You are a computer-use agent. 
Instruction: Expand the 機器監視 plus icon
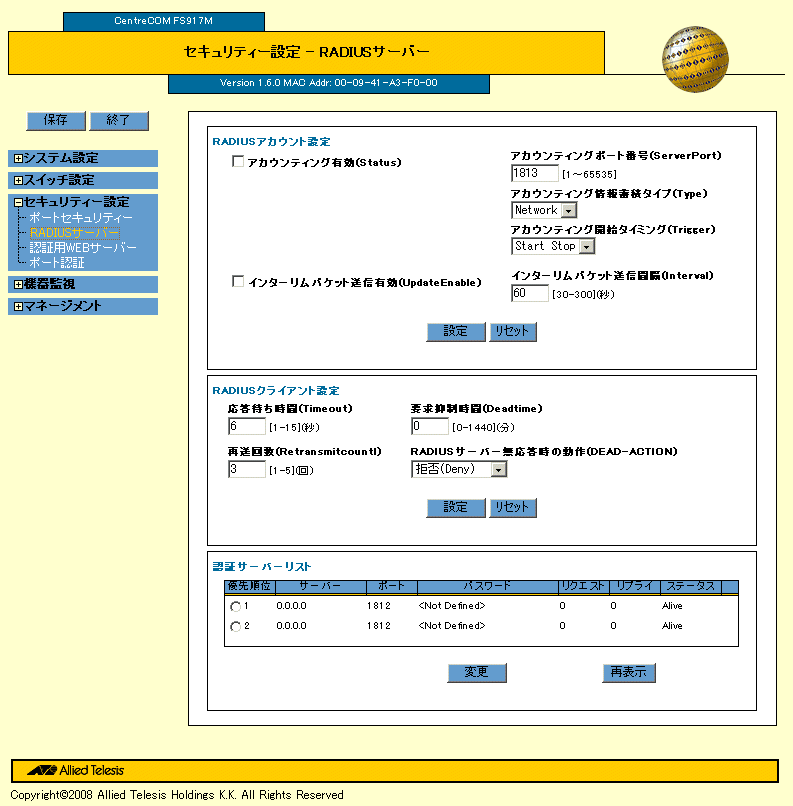(18, 285)
